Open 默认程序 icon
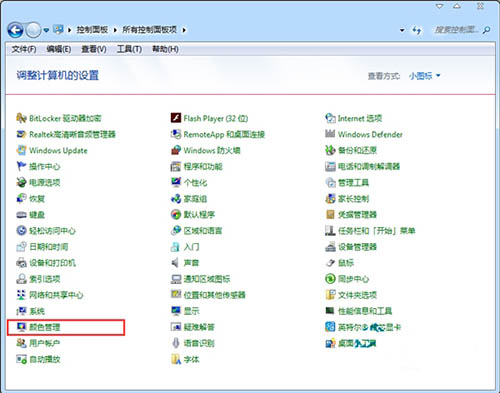The height and width of the screenshot is (393, 500). coord(176,214)
